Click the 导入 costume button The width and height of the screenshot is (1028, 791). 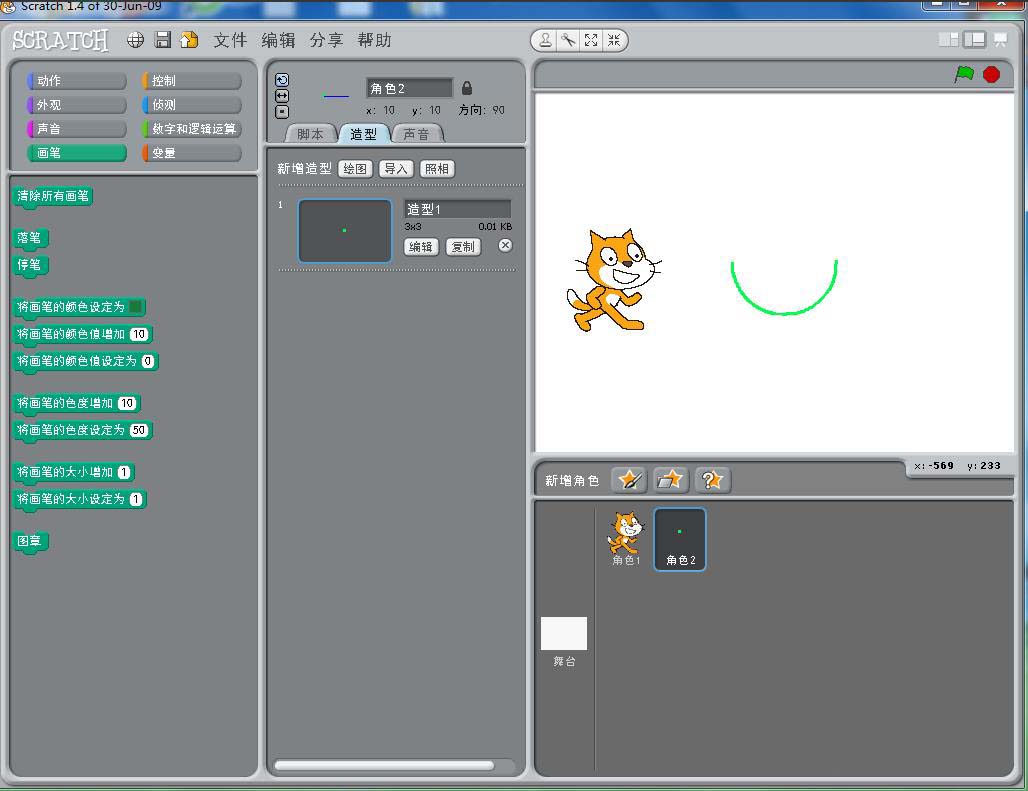(x=395, y=168)
